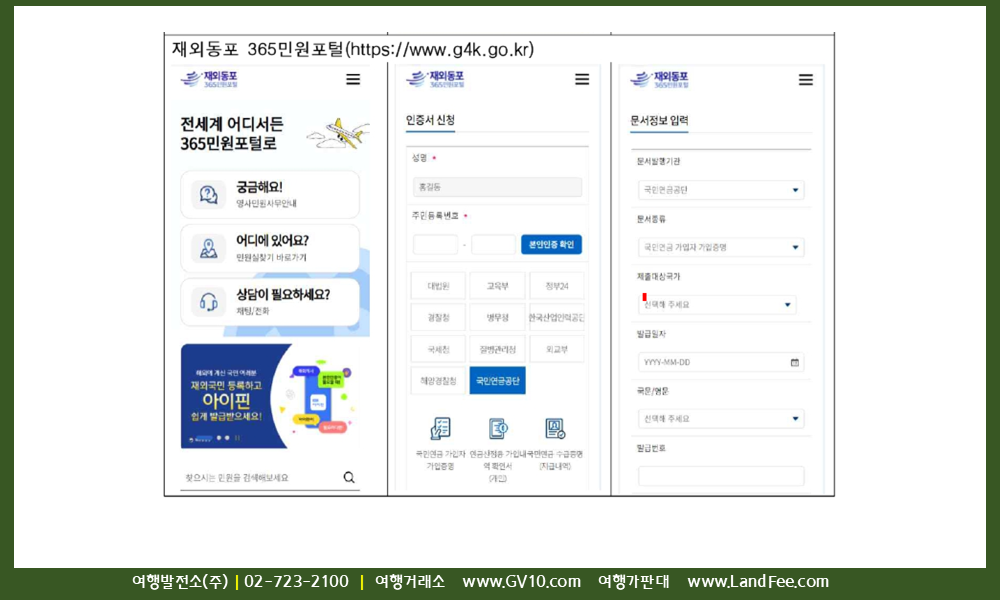Open 상담이 필요하세요? chat/phone card

point(270,302)
